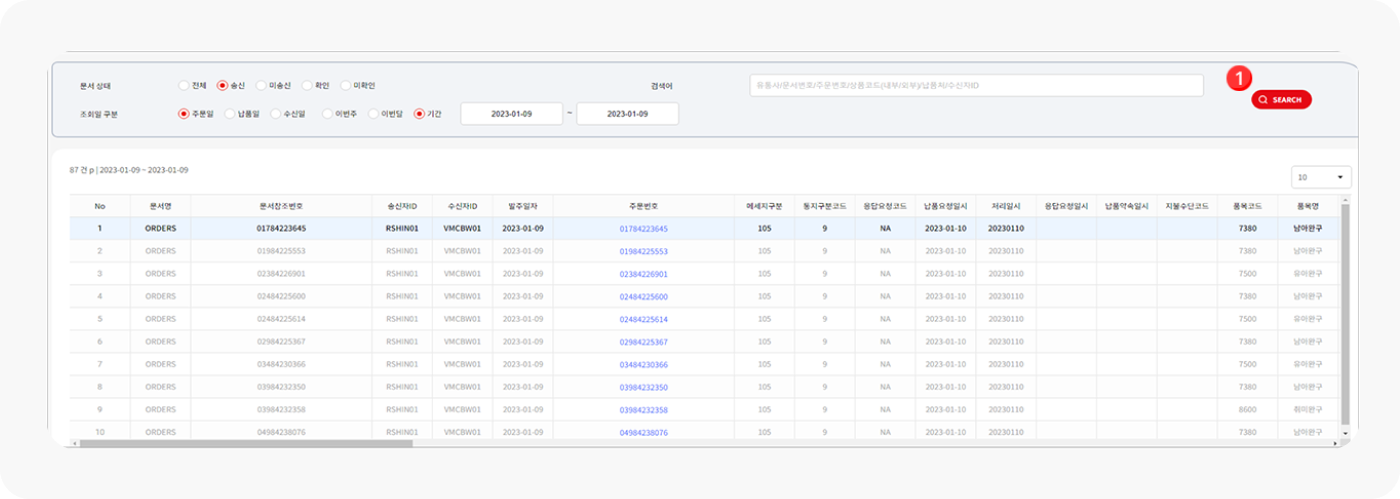This screenshot has height=499, width=1400.
Task: Click the table's vertical scrollbar down arrow
Action: click(1345, 433)
